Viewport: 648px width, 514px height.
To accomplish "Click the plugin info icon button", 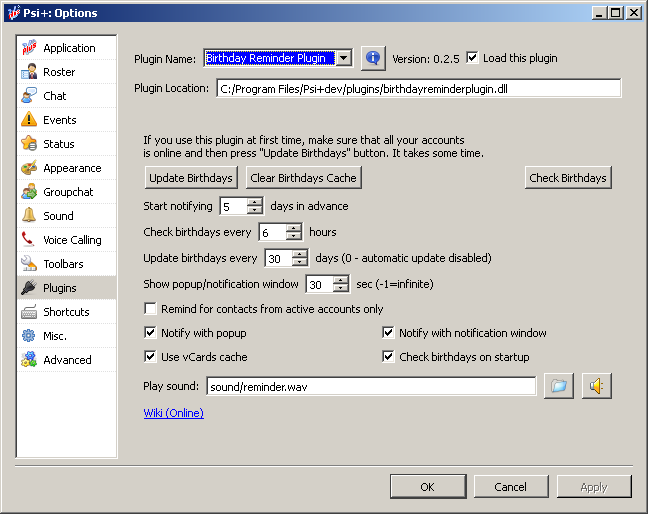I will (x=373, y=58).
